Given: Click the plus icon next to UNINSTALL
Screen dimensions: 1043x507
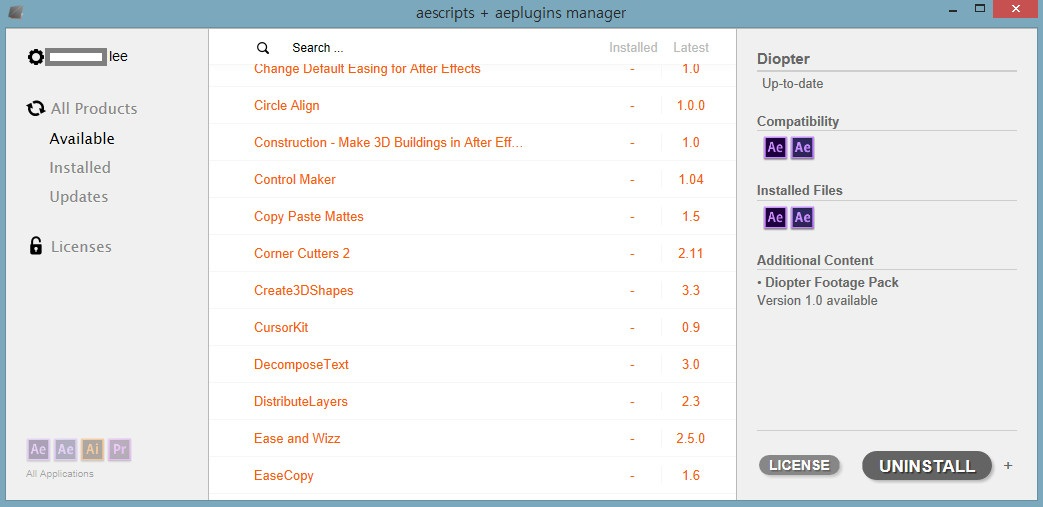Looking at the screenshot, I should 1008,466.
